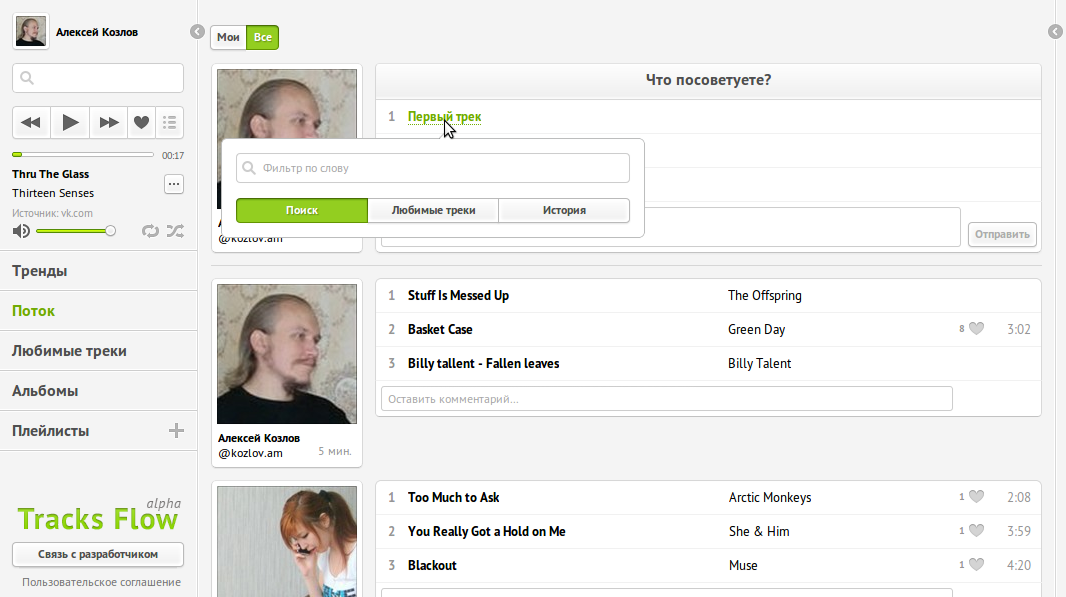Adjust the volume slider
This screenshot has height=597, width=1066.
tap(75, 231)
